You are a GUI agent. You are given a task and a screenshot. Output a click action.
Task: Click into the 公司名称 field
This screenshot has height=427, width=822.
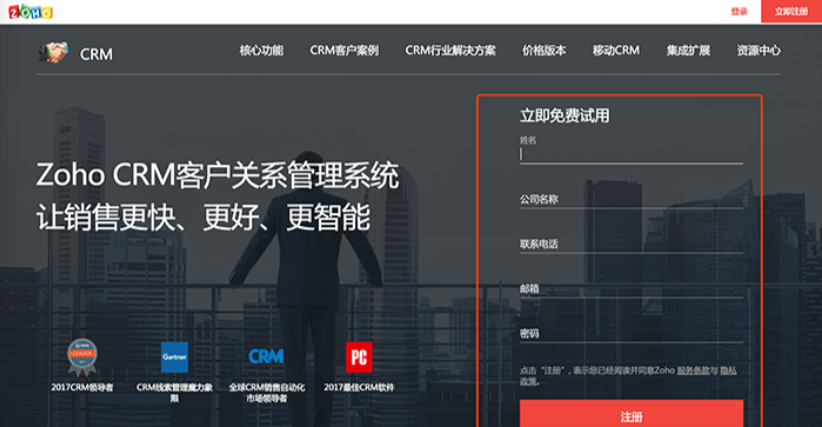(630, 200)
